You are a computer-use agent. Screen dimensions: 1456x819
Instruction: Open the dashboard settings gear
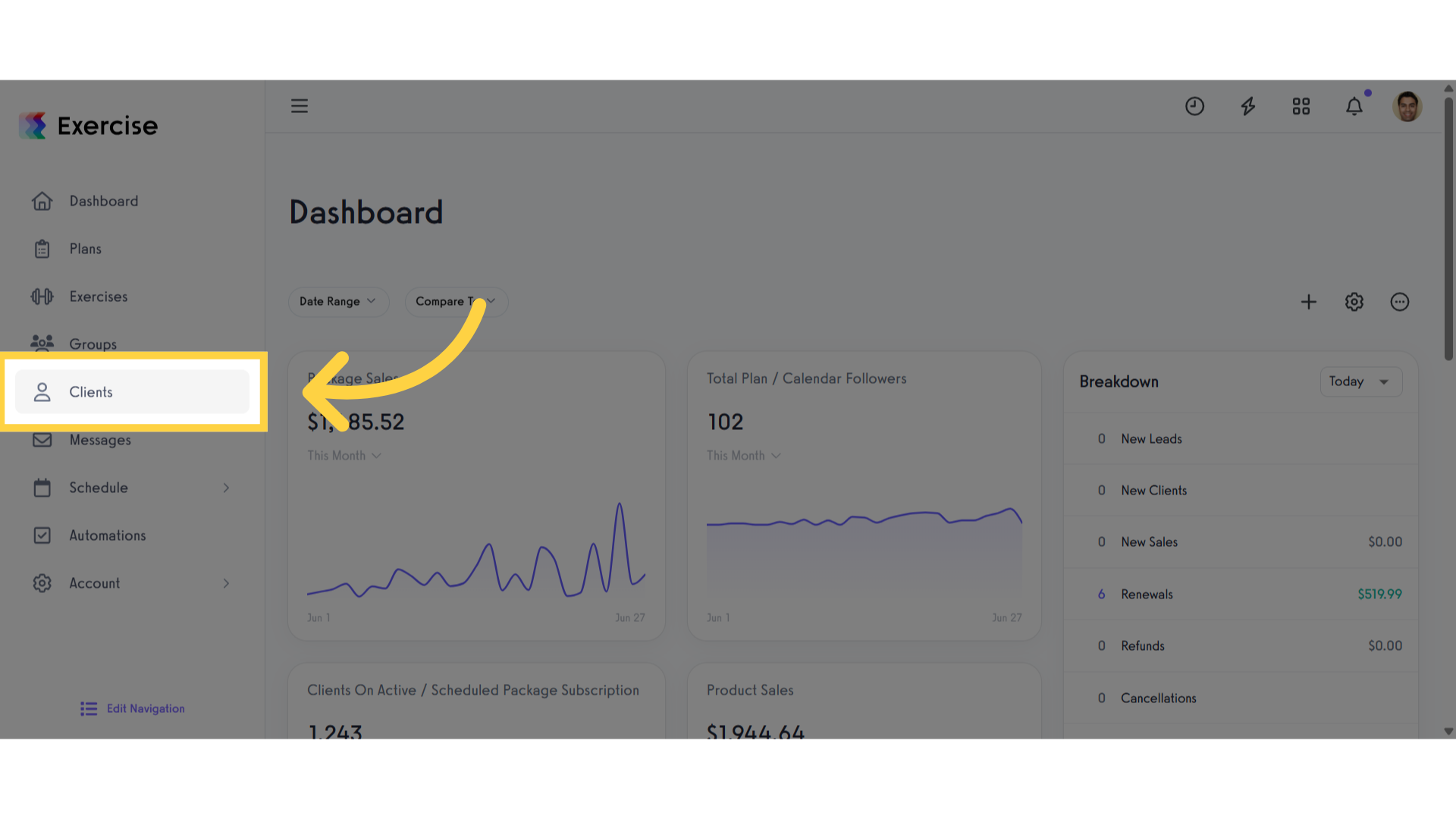(1354, 302)
